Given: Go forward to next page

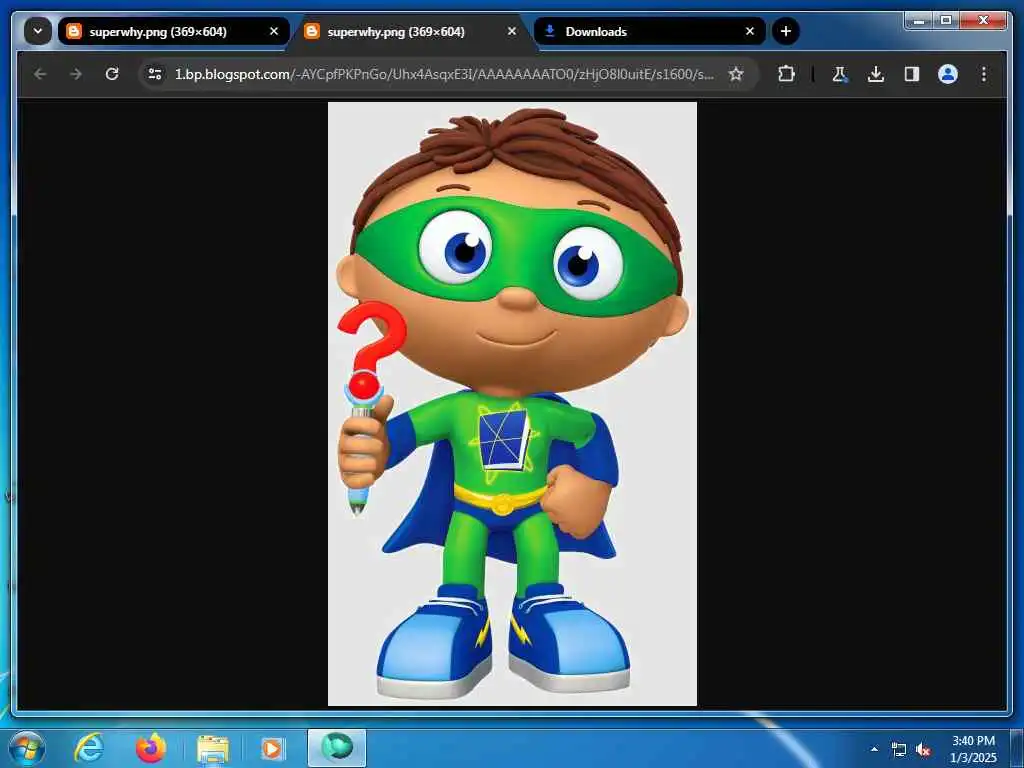Looking at the screenshot, I should pyautogui.click(x=76, y=74).
